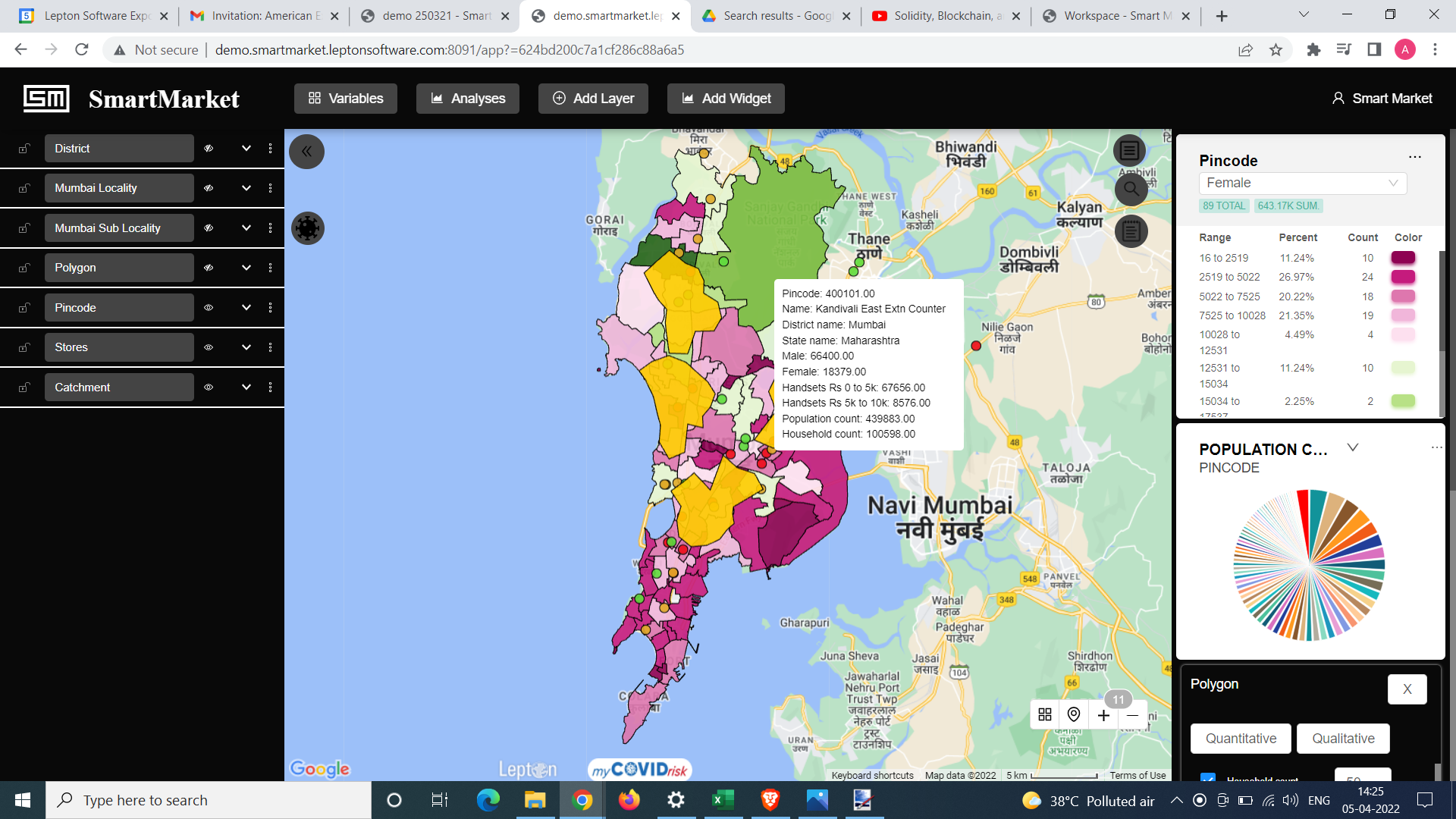1456x819 pixels.
Task: Click the map location pin icon
Action: pos(1074,714)
